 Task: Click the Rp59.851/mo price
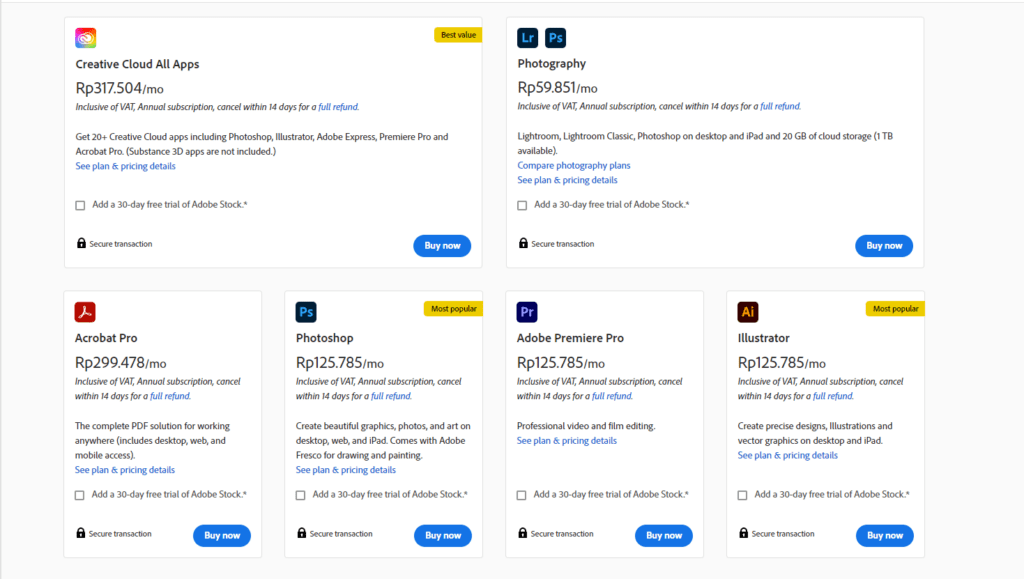tap(557, 87)
